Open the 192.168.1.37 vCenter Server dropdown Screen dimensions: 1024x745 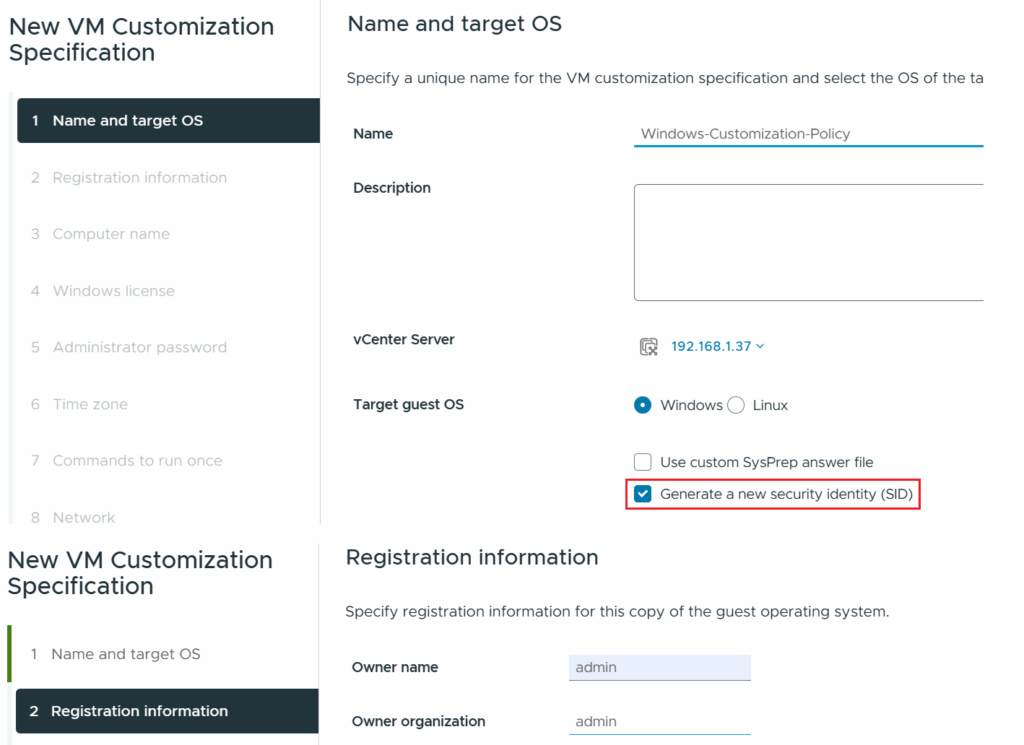717,347
